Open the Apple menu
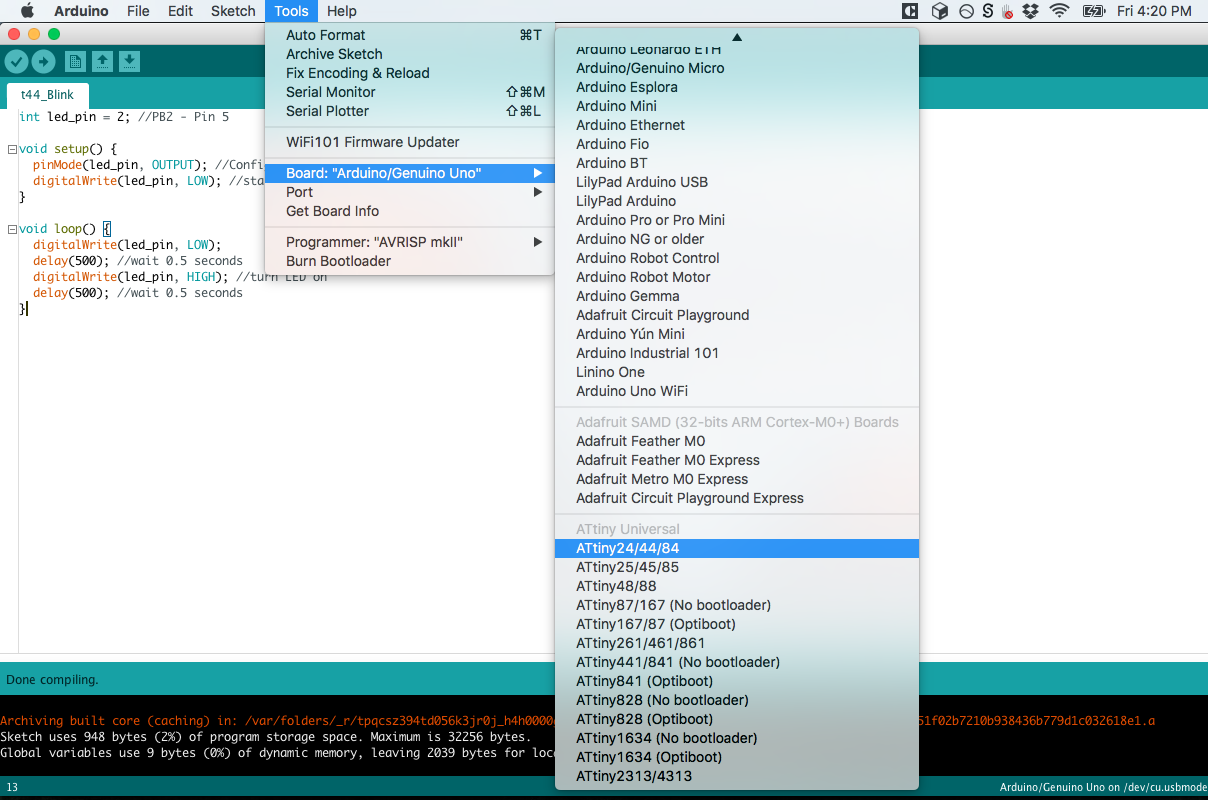The height and width of the screenshot is (800, 1208). (27, 11)
